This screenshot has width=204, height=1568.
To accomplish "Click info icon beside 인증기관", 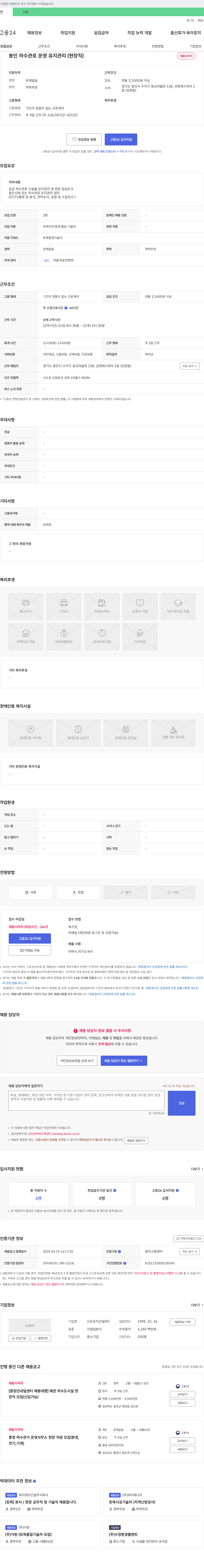I will (x=120, y=1252).
